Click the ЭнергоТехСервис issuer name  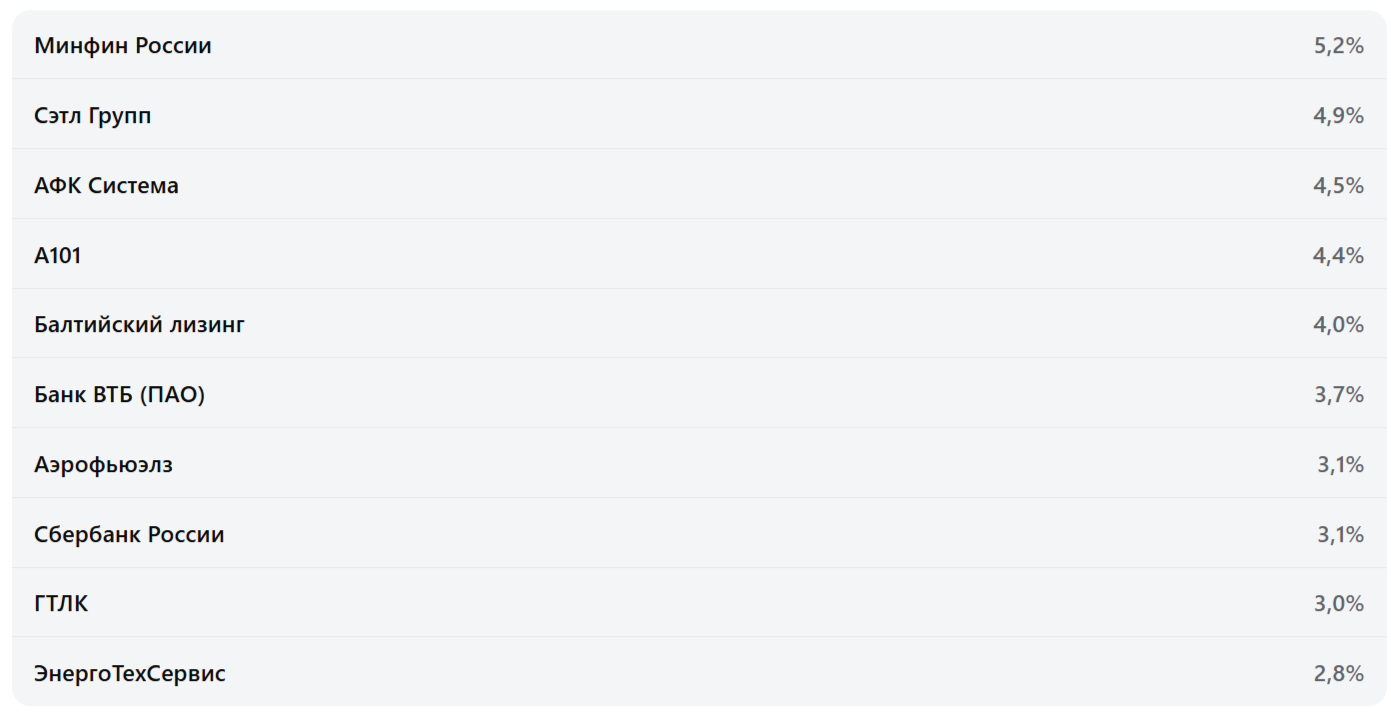pos(130,674)
